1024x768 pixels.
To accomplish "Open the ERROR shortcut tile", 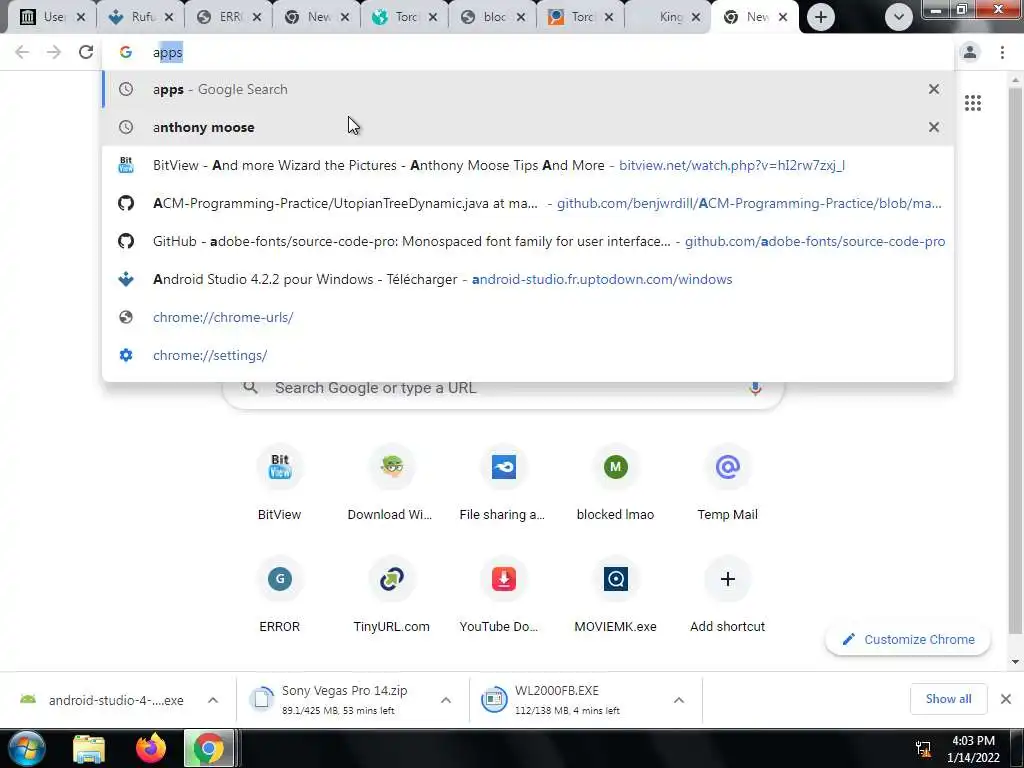I will [280, 594].
